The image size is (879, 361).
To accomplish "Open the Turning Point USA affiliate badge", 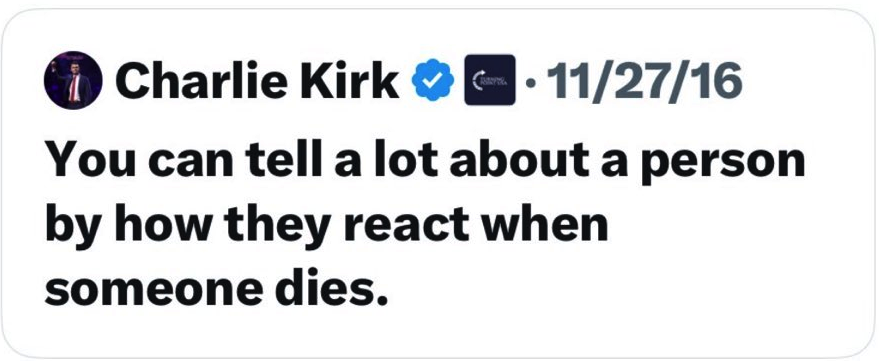I will click(489, 80).
